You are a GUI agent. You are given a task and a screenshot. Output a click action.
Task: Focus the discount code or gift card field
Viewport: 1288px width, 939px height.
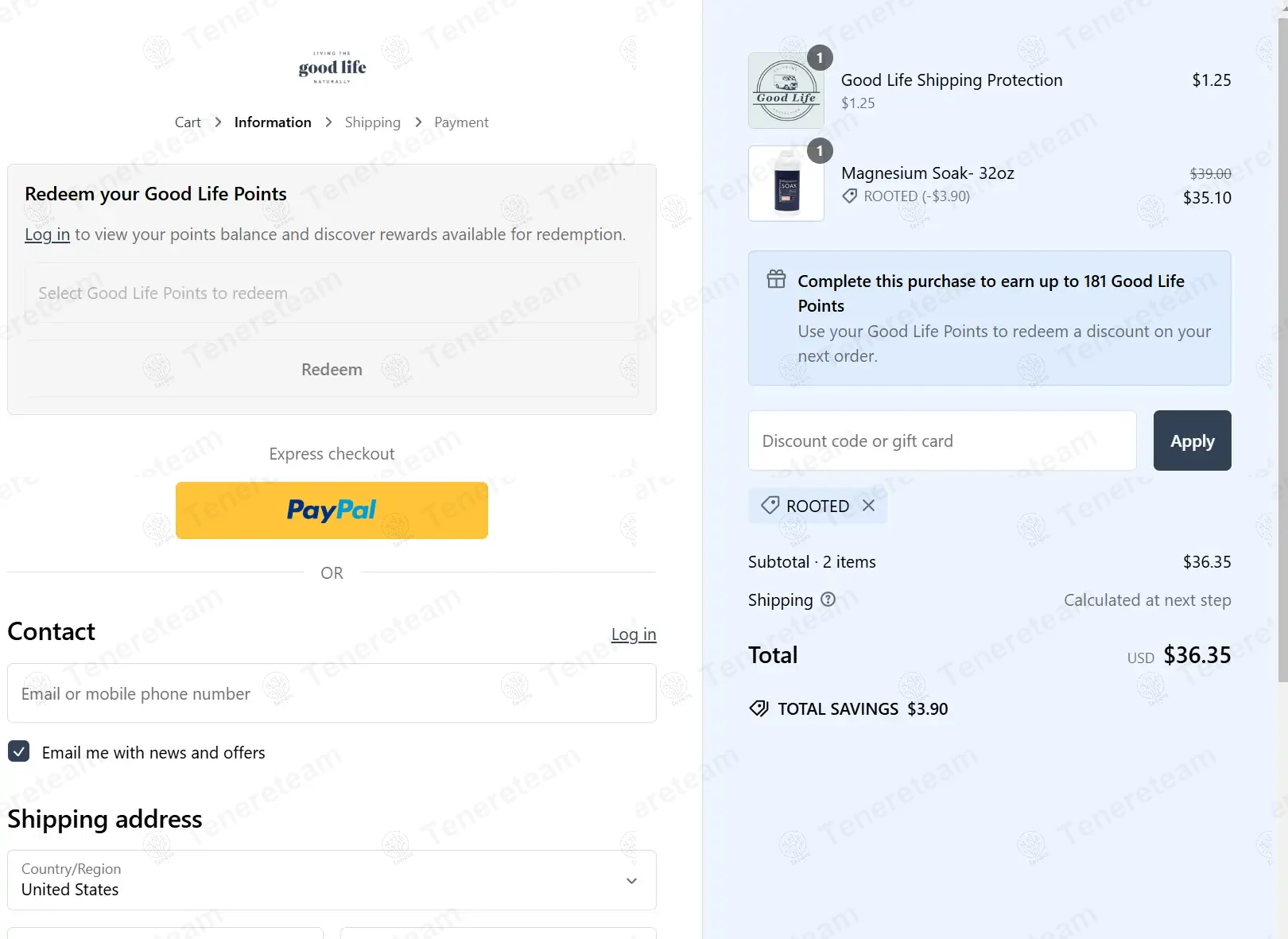coord(942,440)
